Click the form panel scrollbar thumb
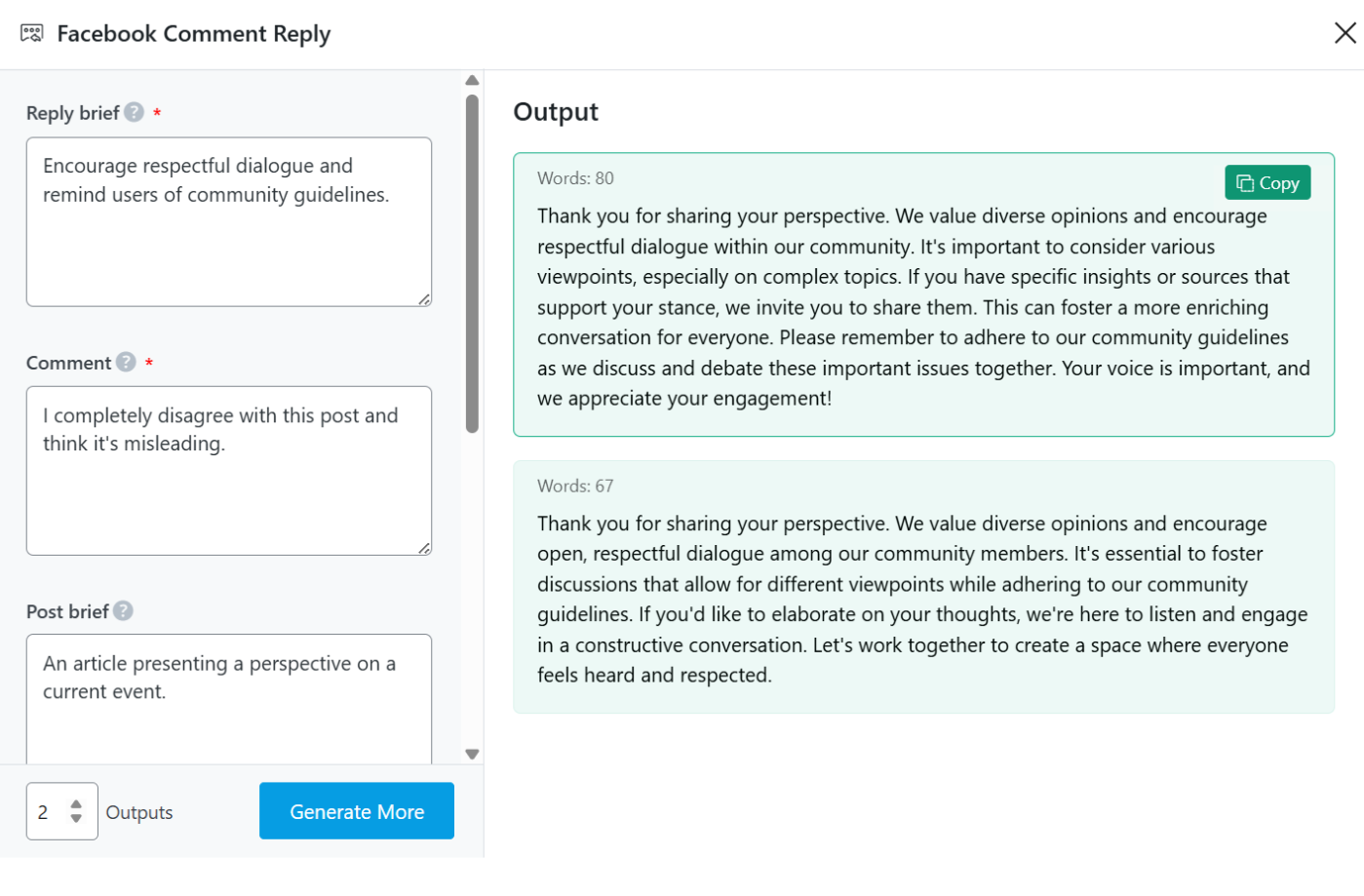1364x896 pixels. pos(472,263)
